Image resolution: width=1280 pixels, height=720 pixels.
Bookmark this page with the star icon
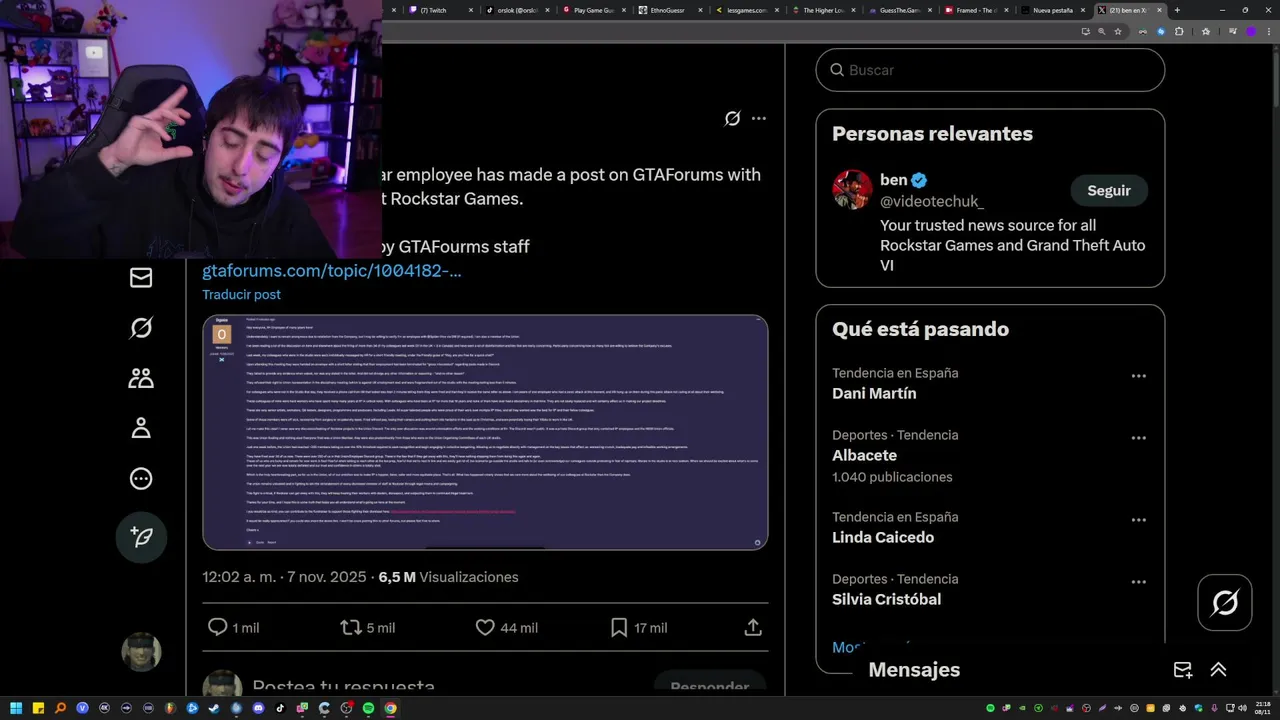click(x=1118, y=31)
